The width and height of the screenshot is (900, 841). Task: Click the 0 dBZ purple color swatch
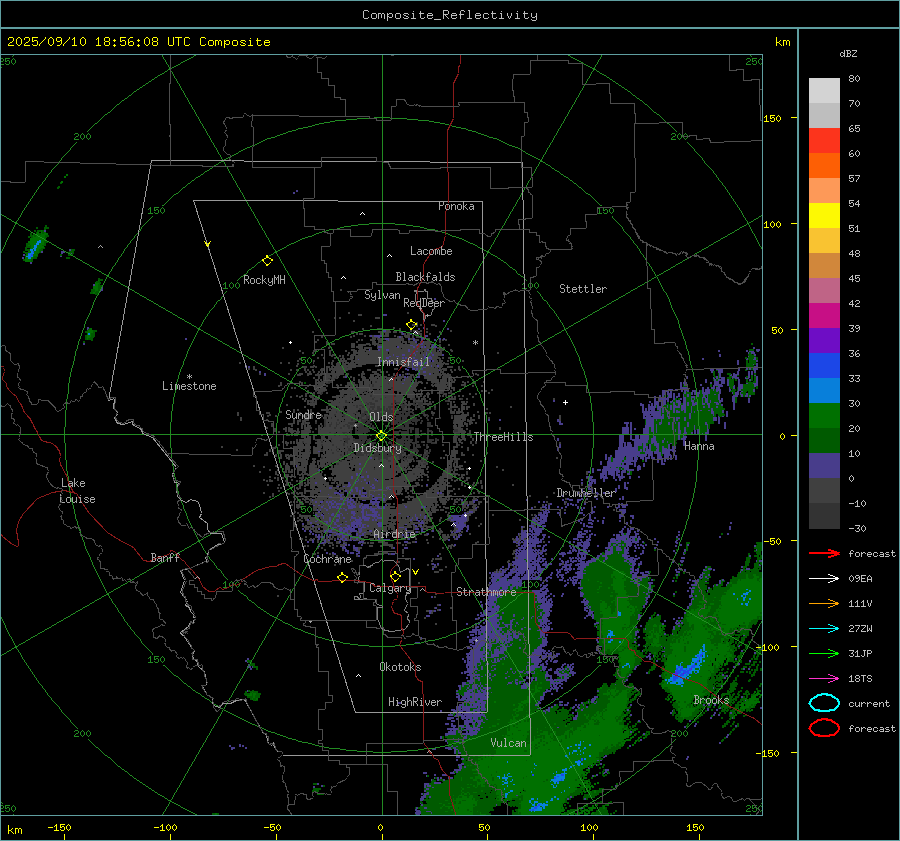click(824, 466)
